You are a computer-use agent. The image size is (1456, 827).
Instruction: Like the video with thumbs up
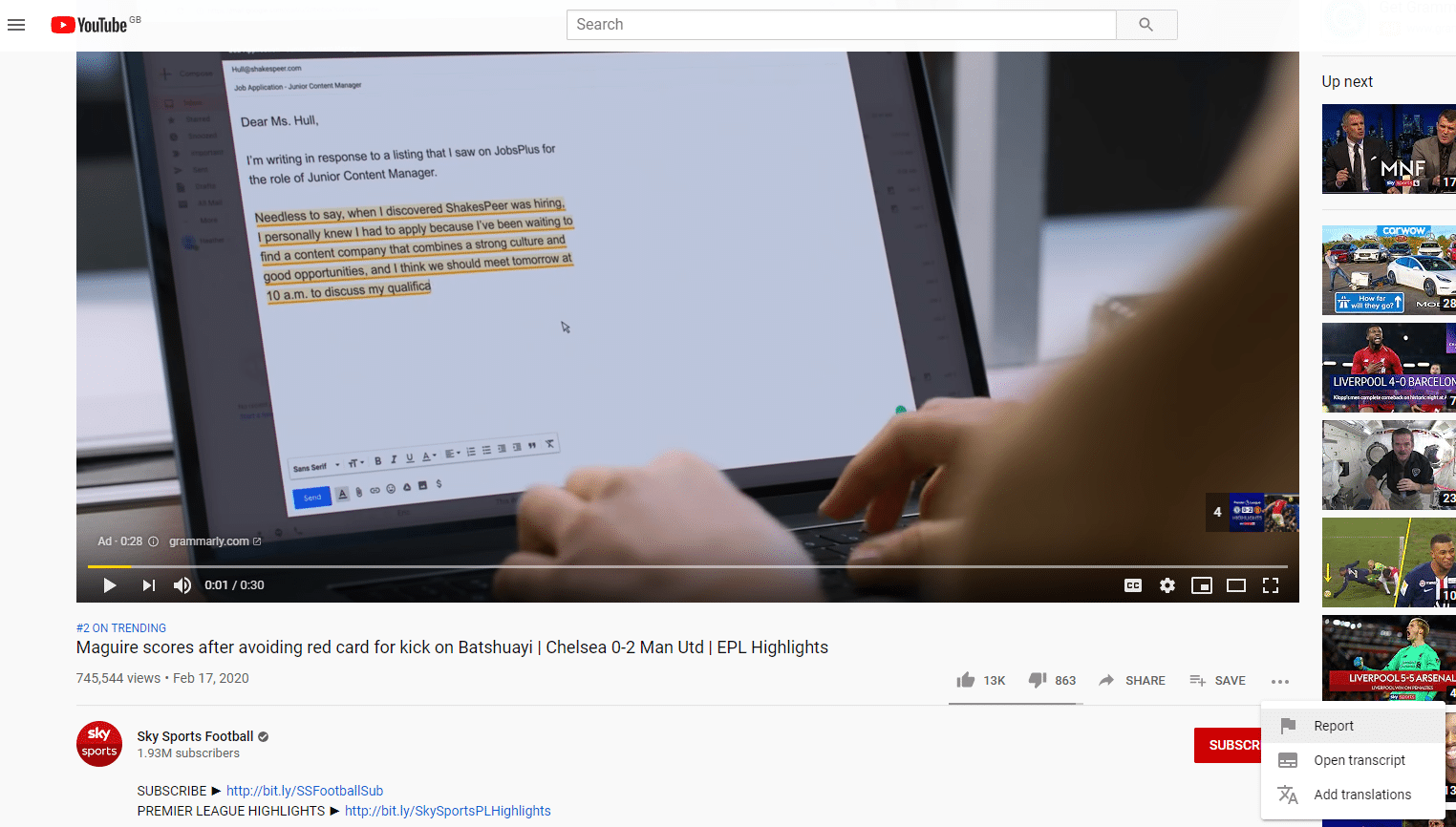click(980, 680)
